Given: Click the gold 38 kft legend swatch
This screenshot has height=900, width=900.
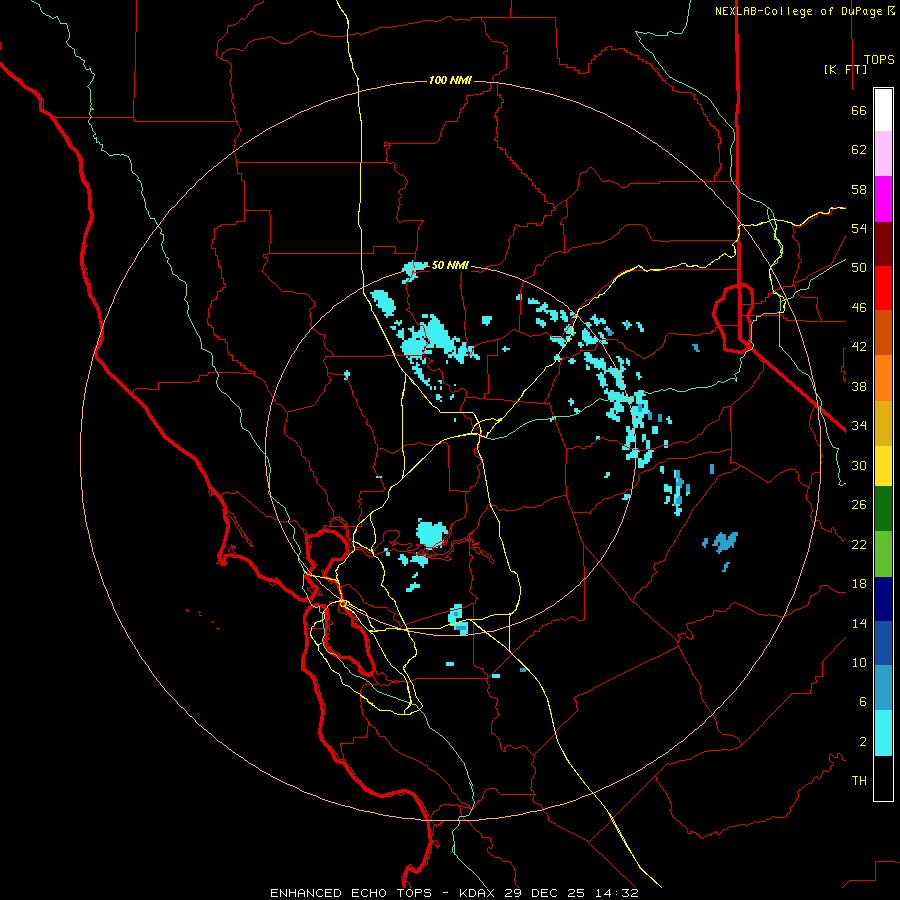Looking at the screenshot, I should pyautogui.click(x=883, y=423).
